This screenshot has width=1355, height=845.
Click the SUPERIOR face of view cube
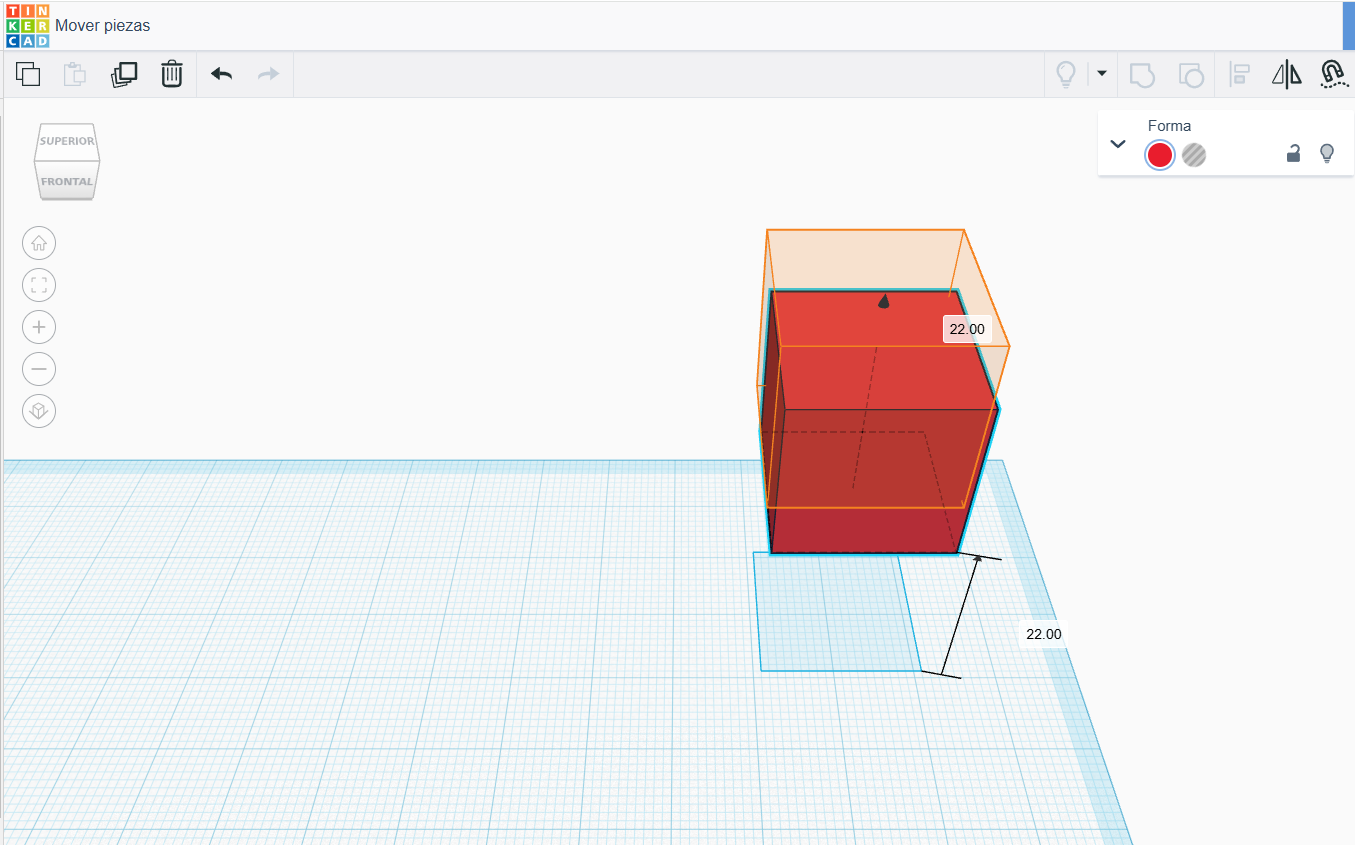[x=67, y=141]
